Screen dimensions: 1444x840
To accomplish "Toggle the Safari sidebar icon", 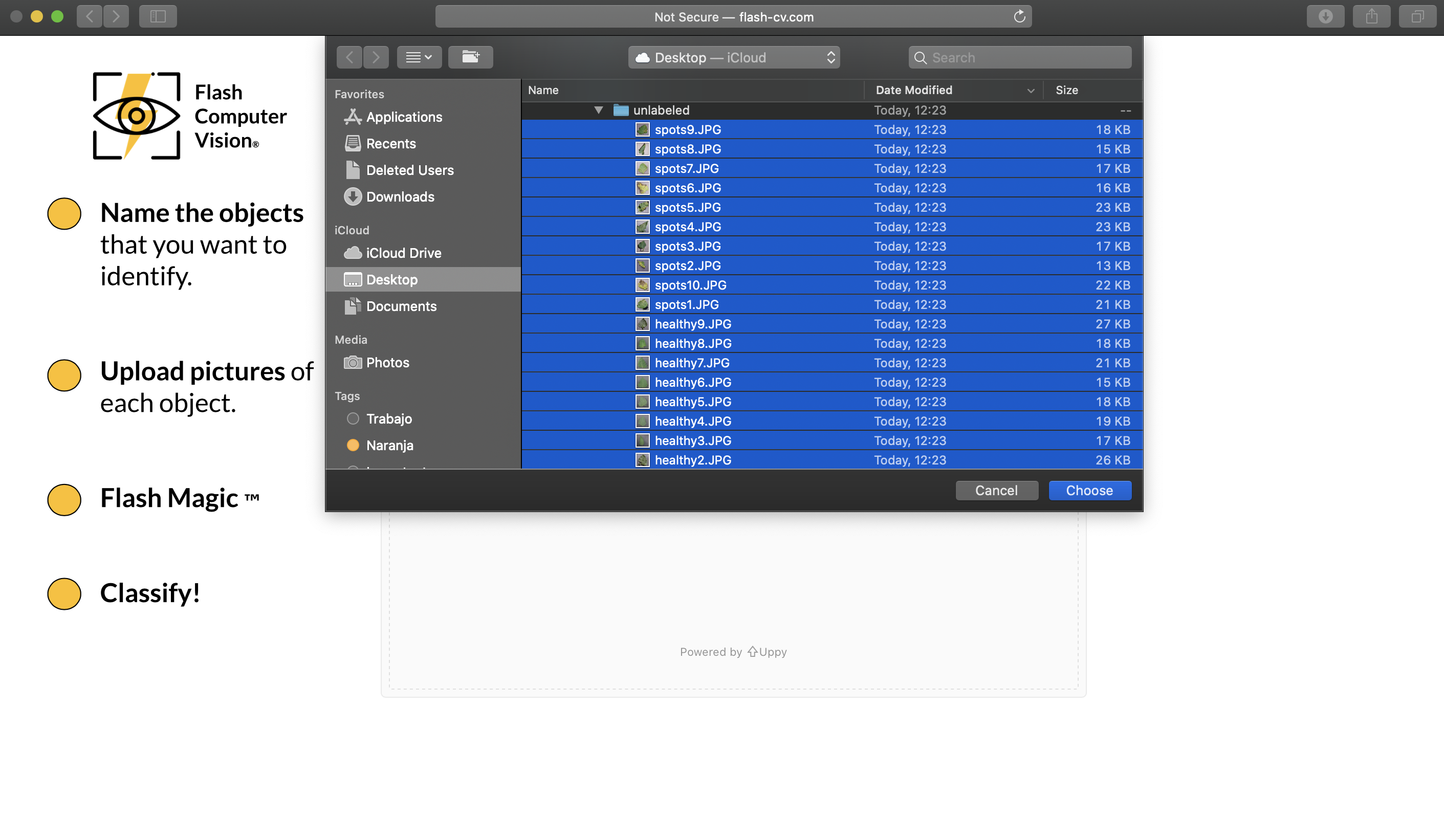I will [x=158, y=16].
